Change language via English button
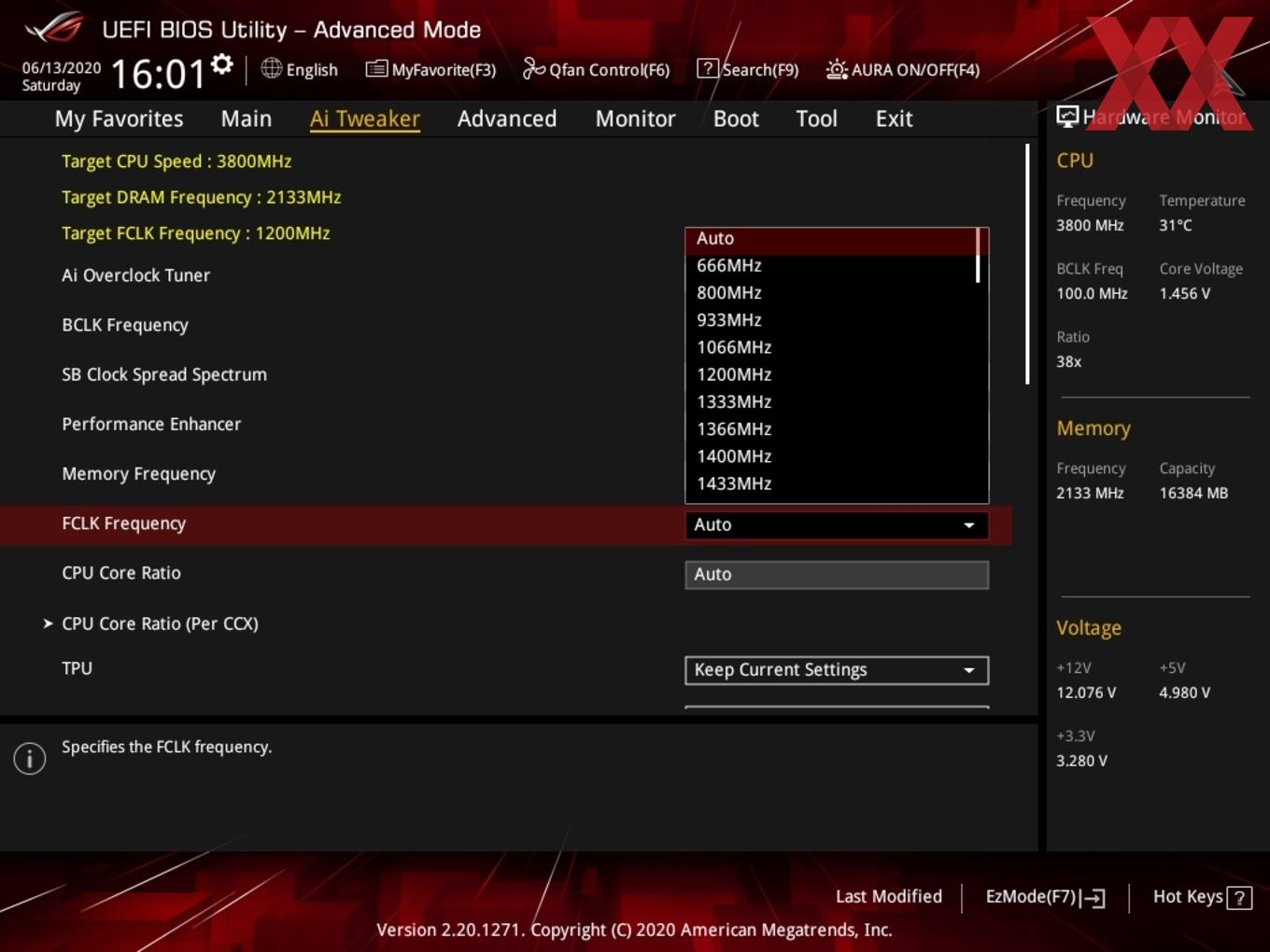 pyautogui.click(x=300, y=69)
